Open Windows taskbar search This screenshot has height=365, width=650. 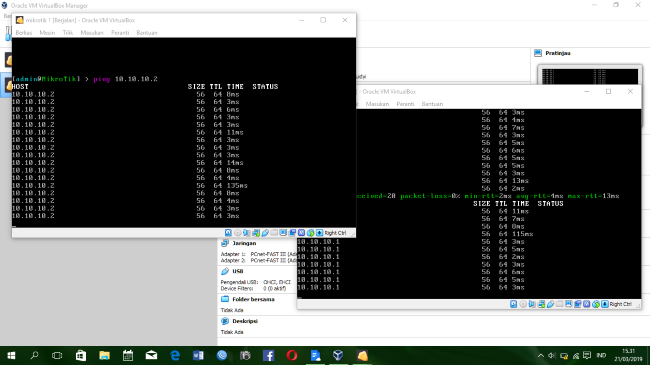tap(34, 355)
